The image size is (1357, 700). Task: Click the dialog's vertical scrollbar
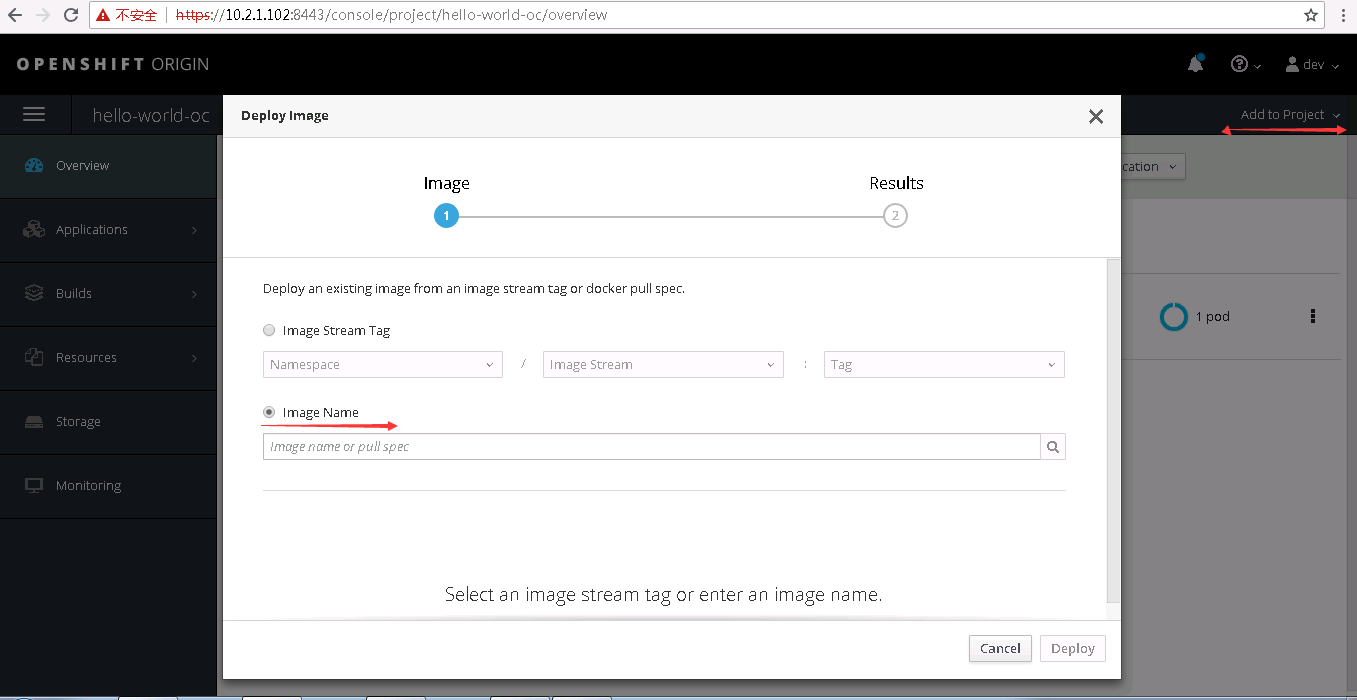coord(1113,430)
